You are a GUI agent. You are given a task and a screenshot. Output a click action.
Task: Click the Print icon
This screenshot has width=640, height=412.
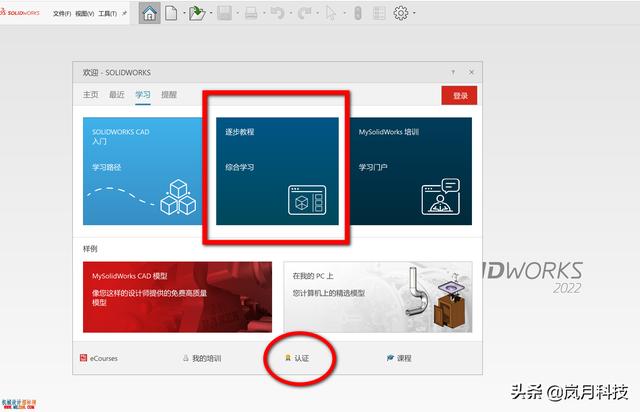(x=251, y=13)
